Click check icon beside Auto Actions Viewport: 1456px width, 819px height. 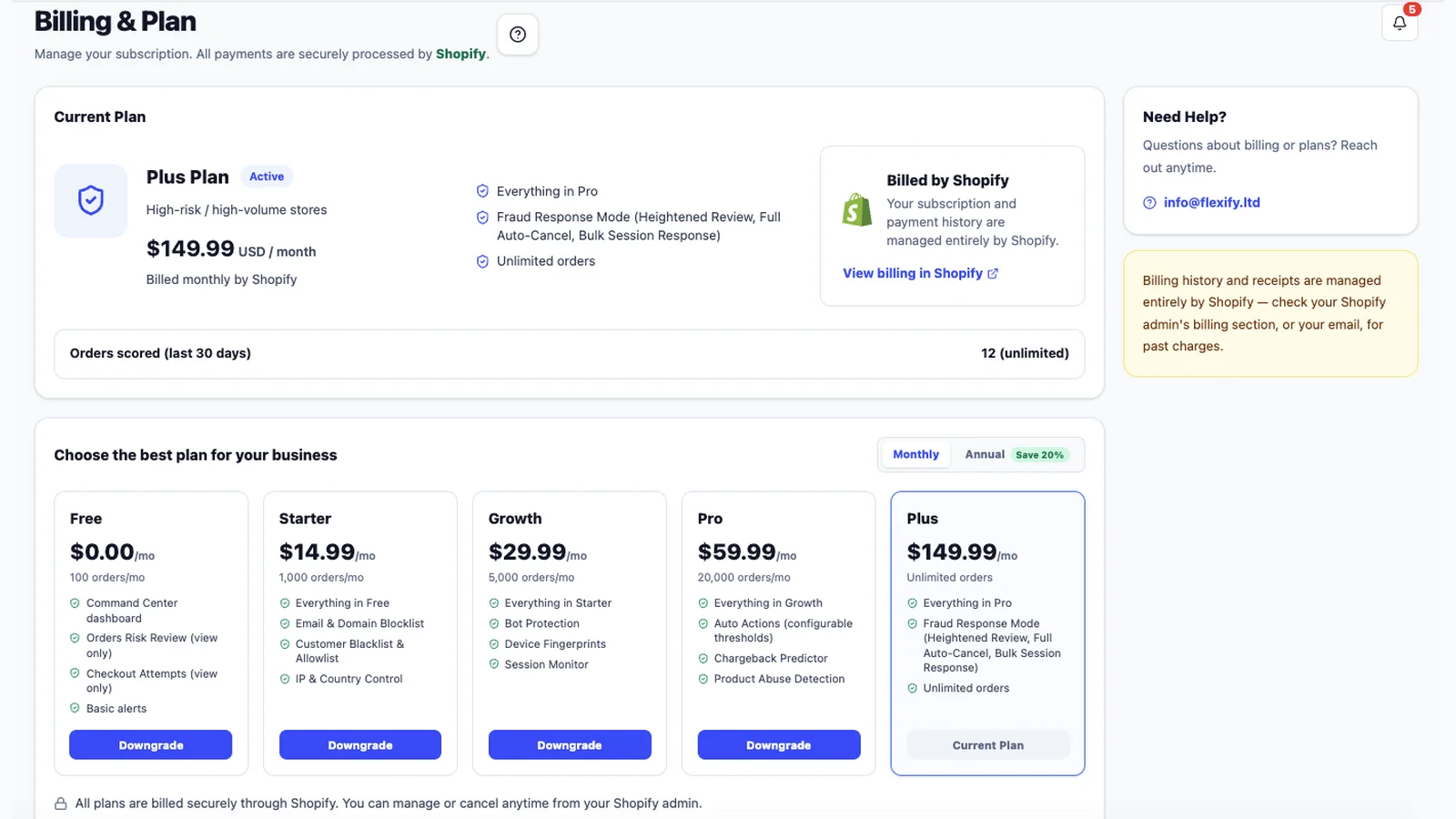coord(703,623)
